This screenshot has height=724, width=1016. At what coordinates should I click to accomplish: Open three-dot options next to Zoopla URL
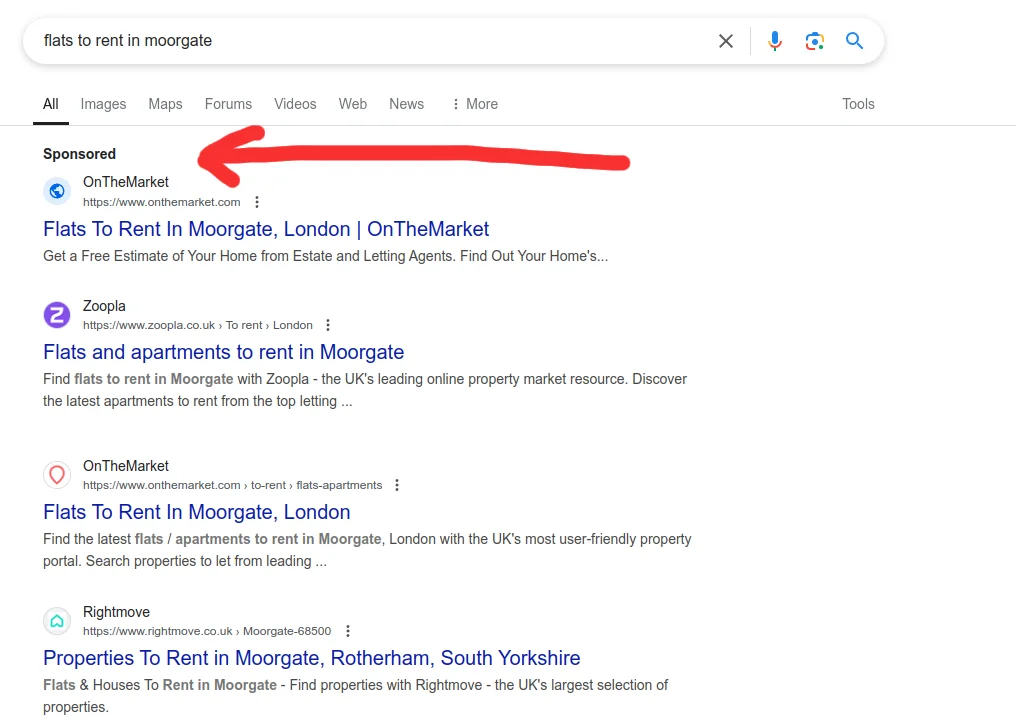328,325
